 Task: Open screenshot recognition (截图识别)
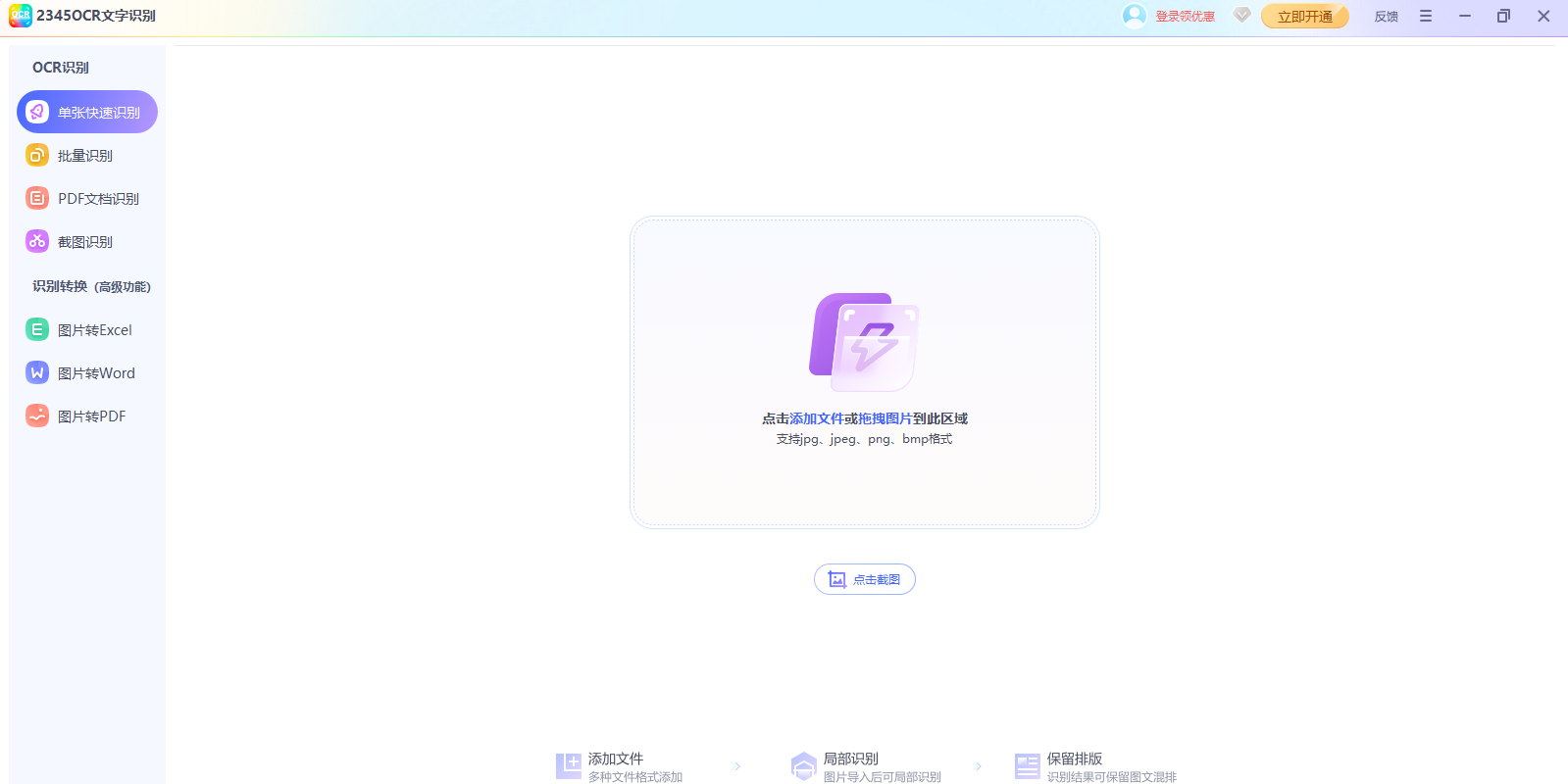(x=84, y=242)
